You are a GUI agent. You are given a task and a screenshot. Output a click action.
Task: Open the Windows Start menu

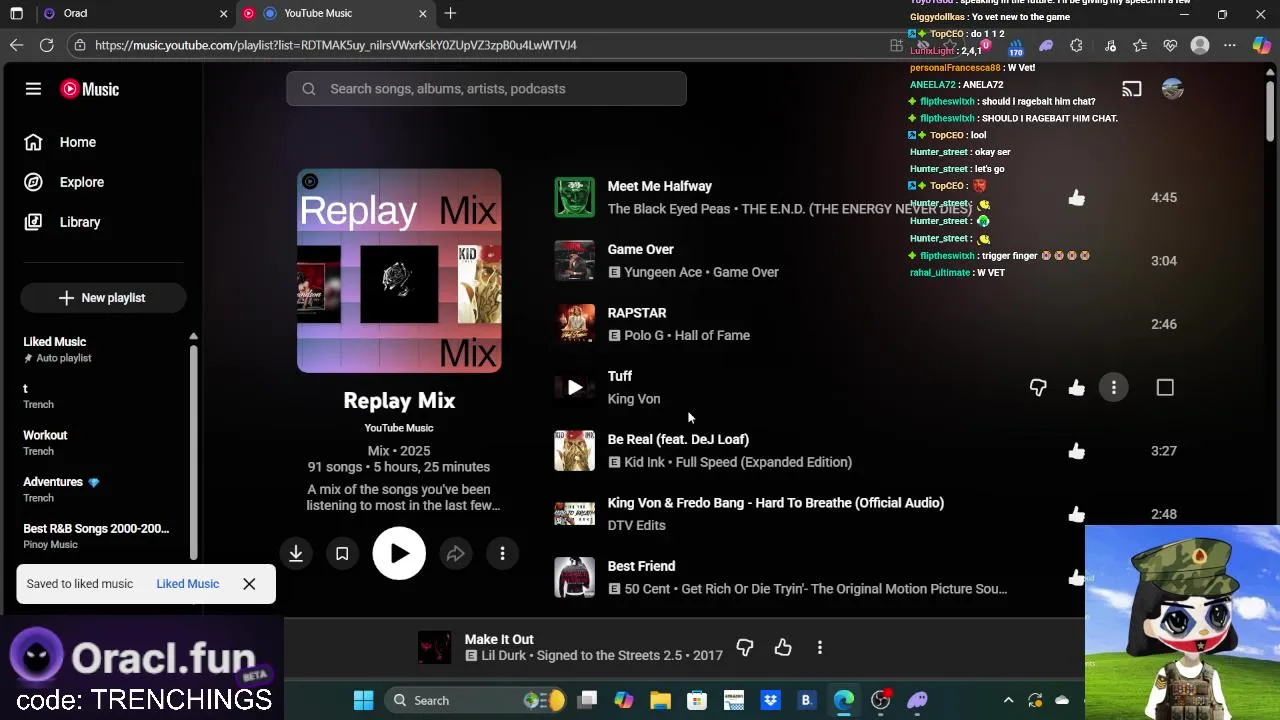(363, 700)
